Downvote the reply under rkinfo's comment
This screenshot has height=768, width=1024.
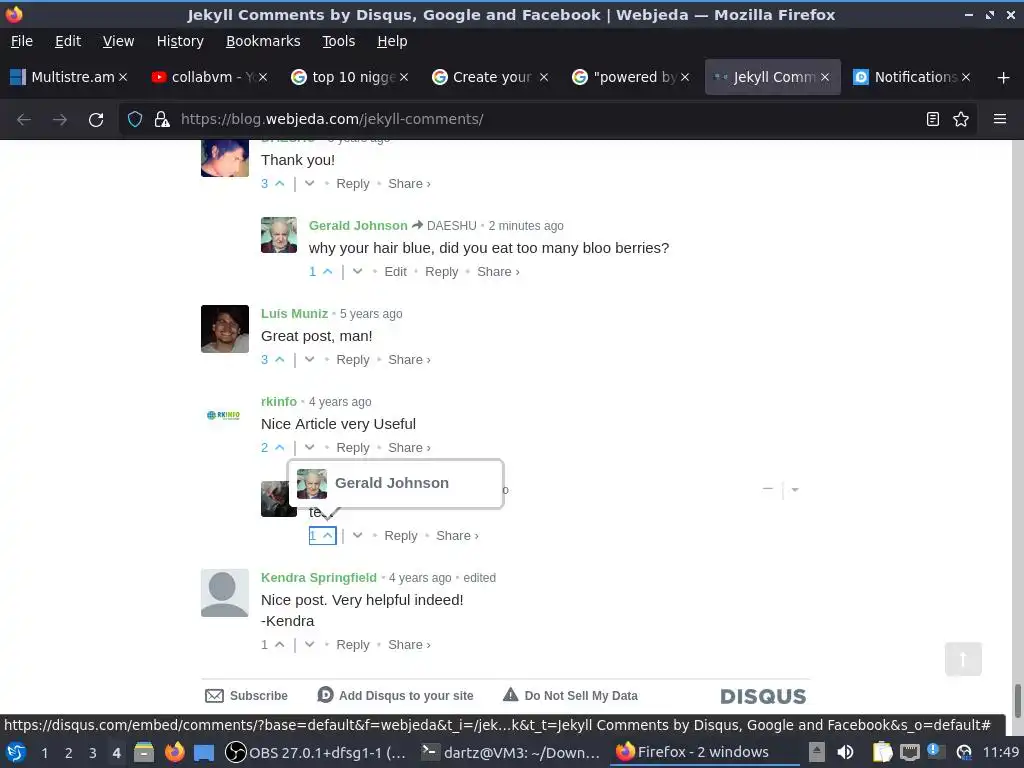tap(357, 536)
